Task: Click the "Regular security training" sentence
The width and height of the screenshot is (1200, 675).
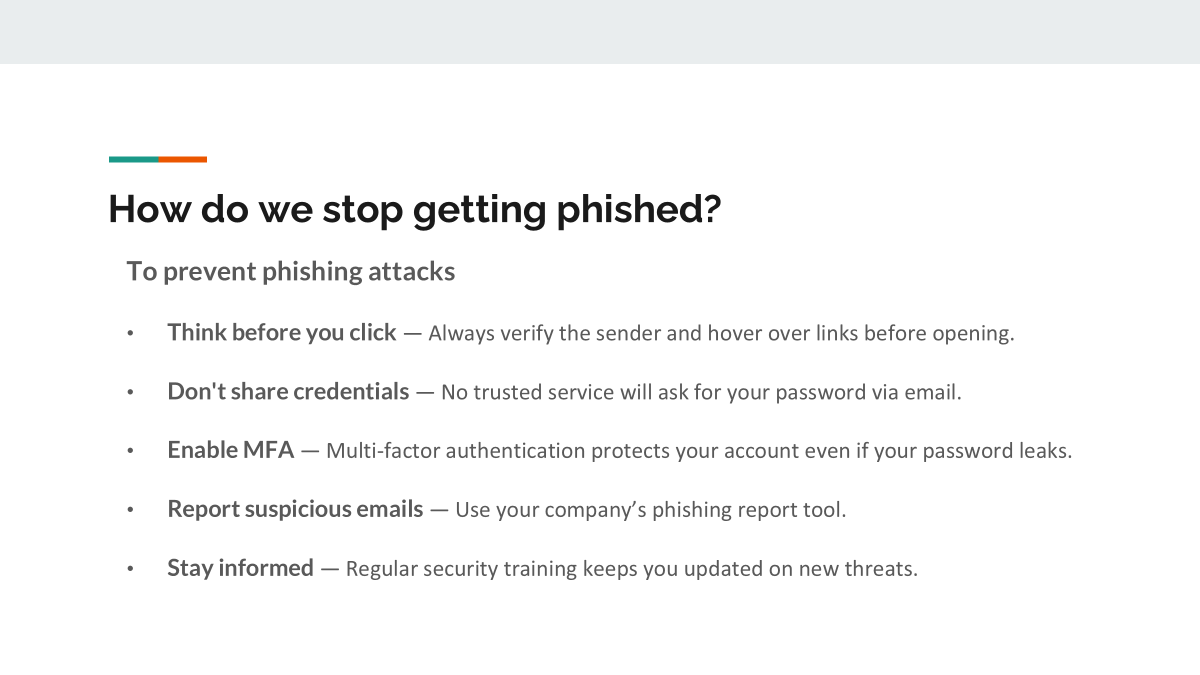Action: (x=631, y=570)
